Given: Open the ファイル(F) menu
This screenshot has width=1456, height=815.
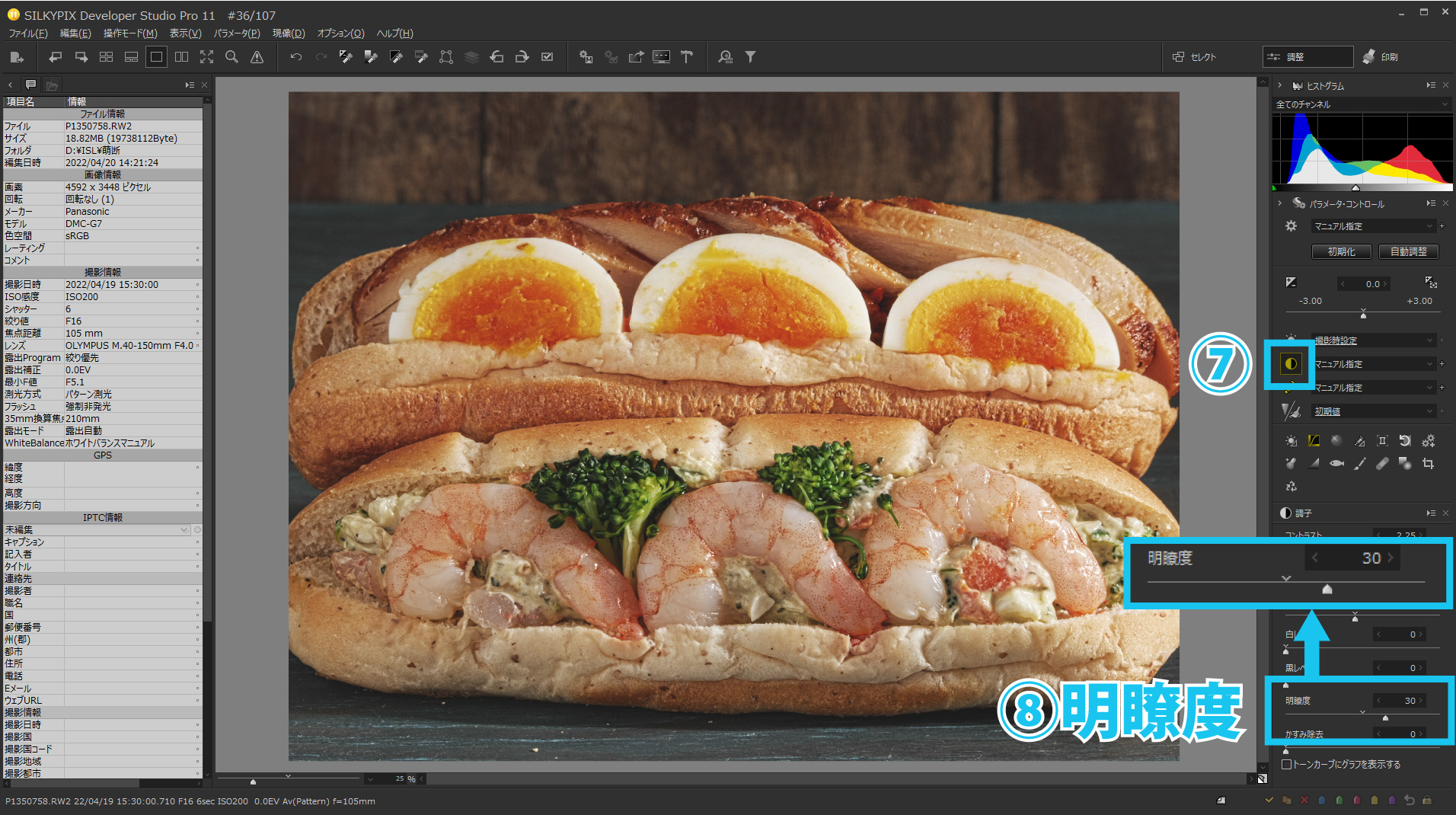Looking at the screenshot, I should coord(27,34).
